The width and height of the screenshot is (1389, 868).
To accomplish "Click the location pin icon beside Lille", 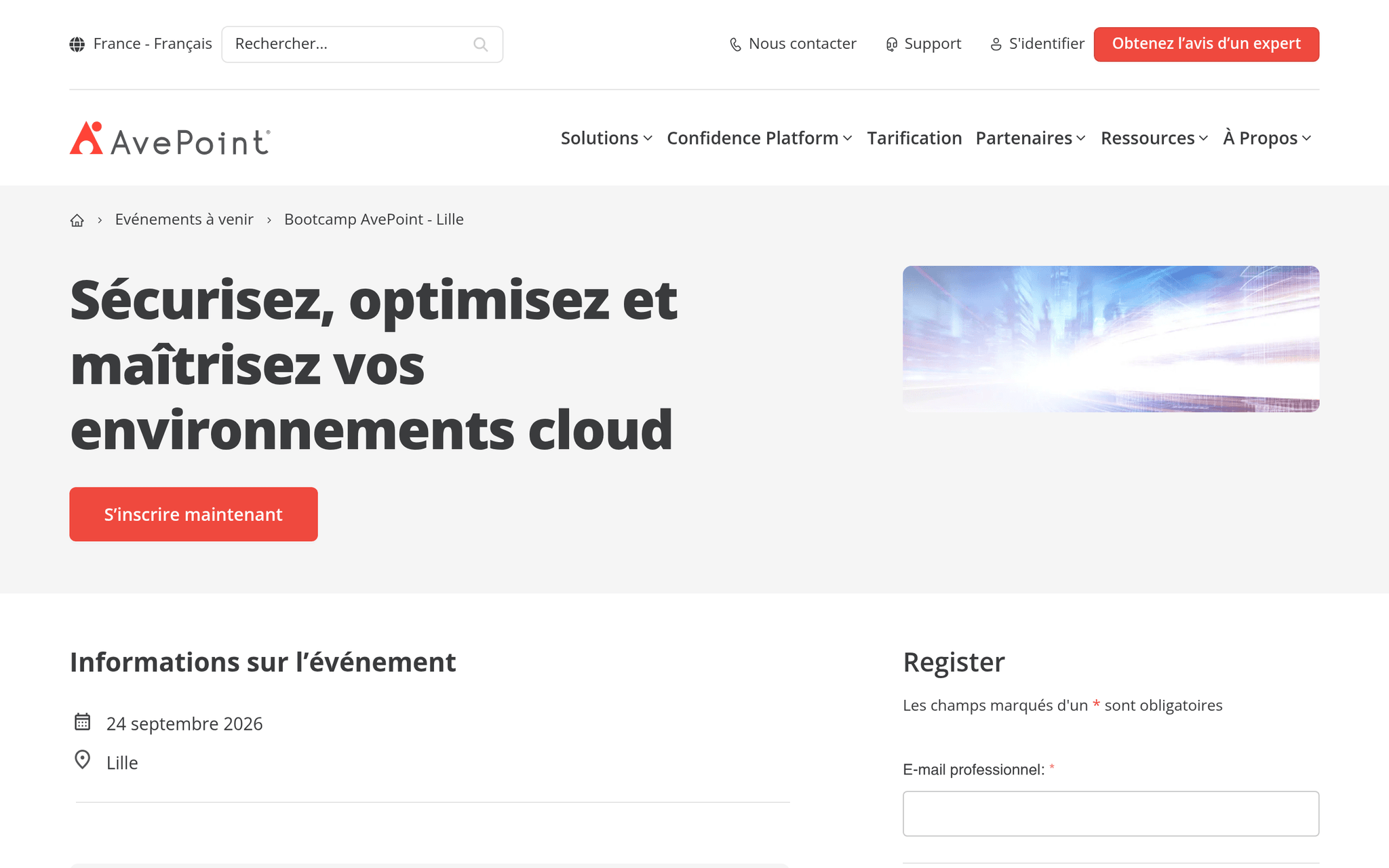I will tap(82, 760).
